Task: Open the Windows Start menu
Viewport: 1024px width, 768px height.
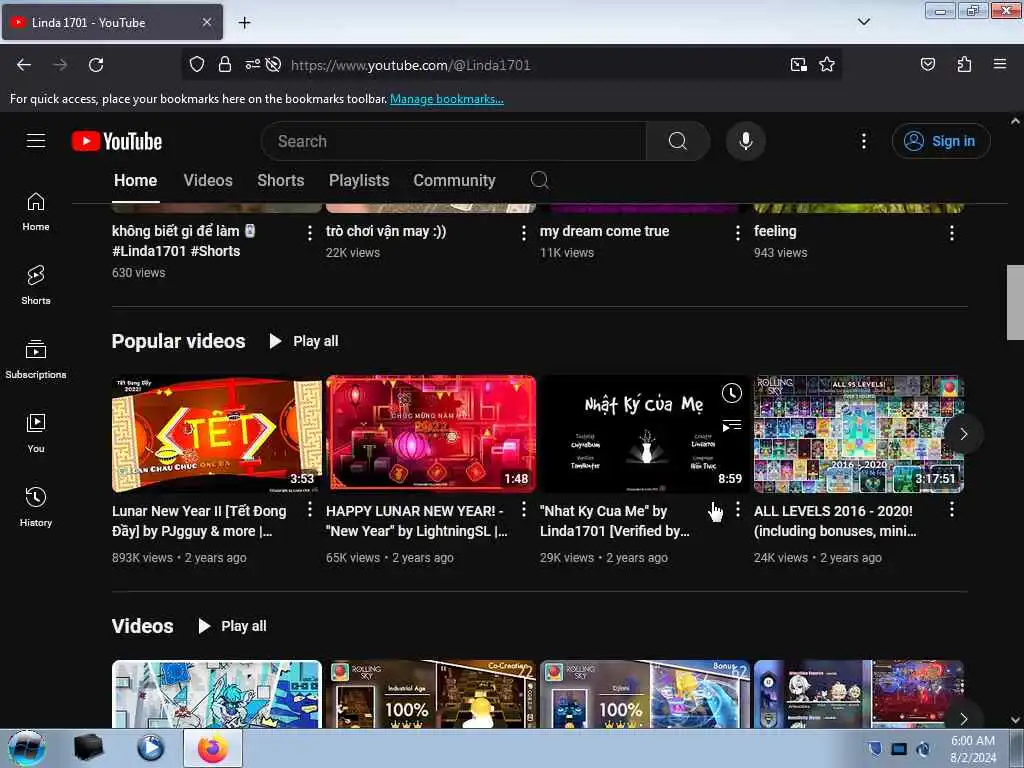Action: click(x=27, y=748)
